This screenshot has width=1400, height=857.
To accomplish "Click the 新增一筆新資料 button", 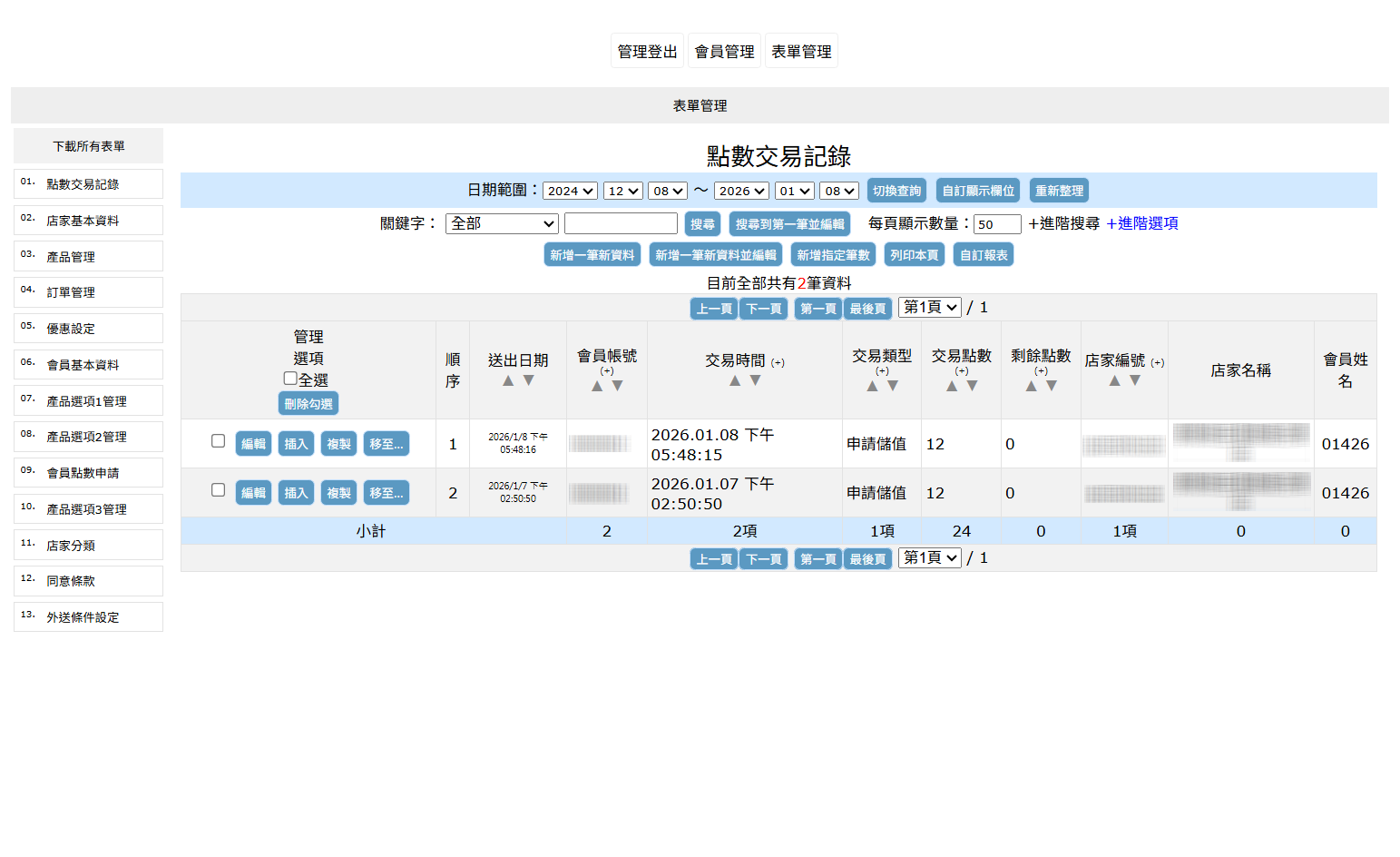I will (x=592, y=255).
